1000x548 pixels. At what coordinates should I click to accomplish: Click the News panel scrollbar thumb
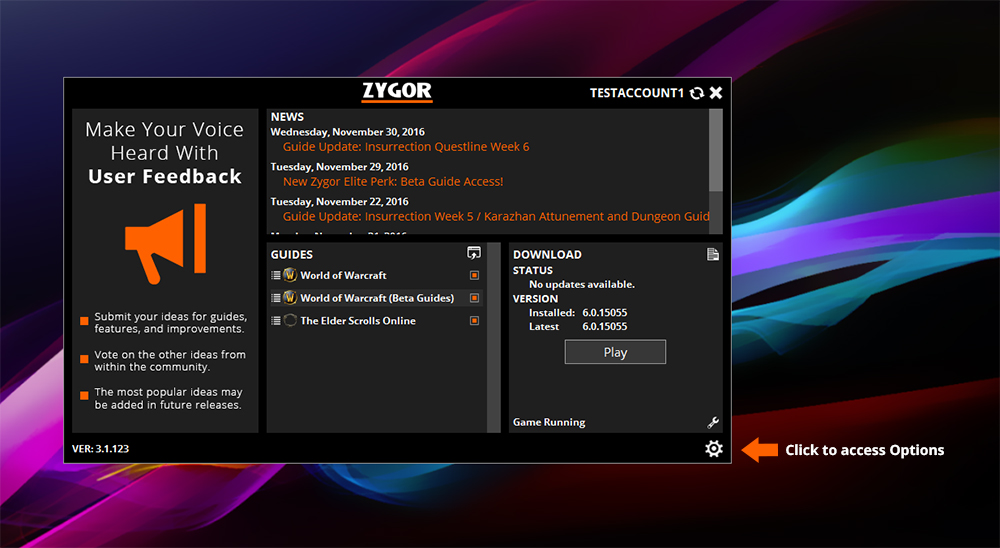click(716, 150)
